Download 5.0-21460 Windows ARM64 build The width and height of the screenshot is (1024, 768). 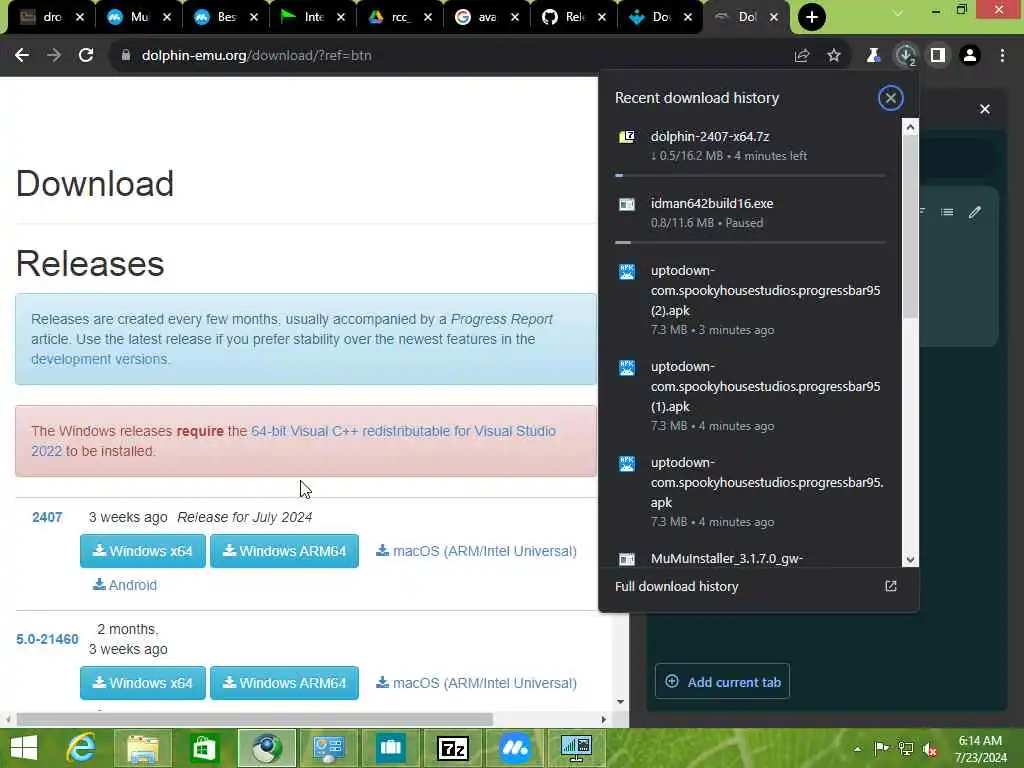(x=284, y=683)
